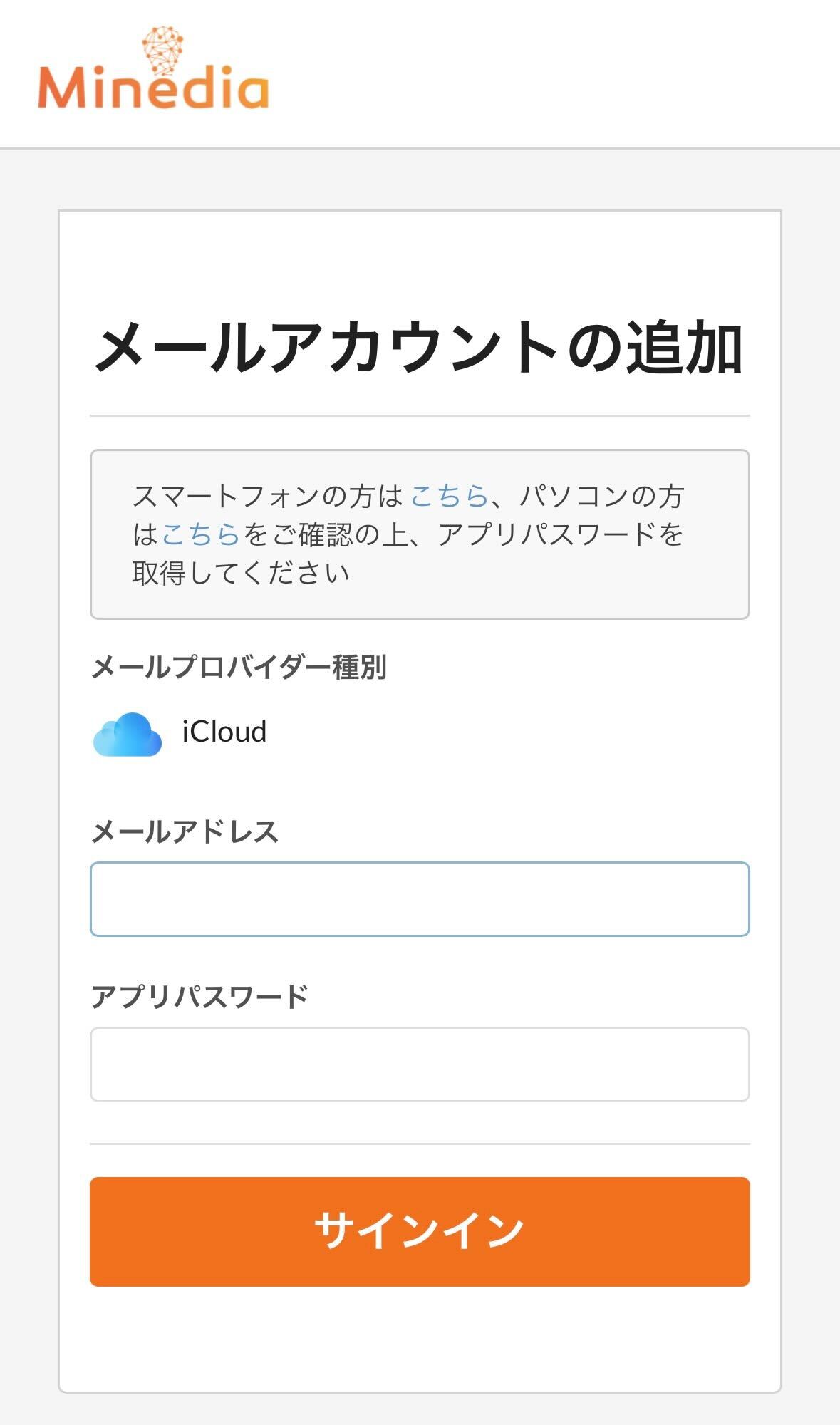
Task: Focus the アプリパスワード input field
Action: click(x=420, y=1064)
